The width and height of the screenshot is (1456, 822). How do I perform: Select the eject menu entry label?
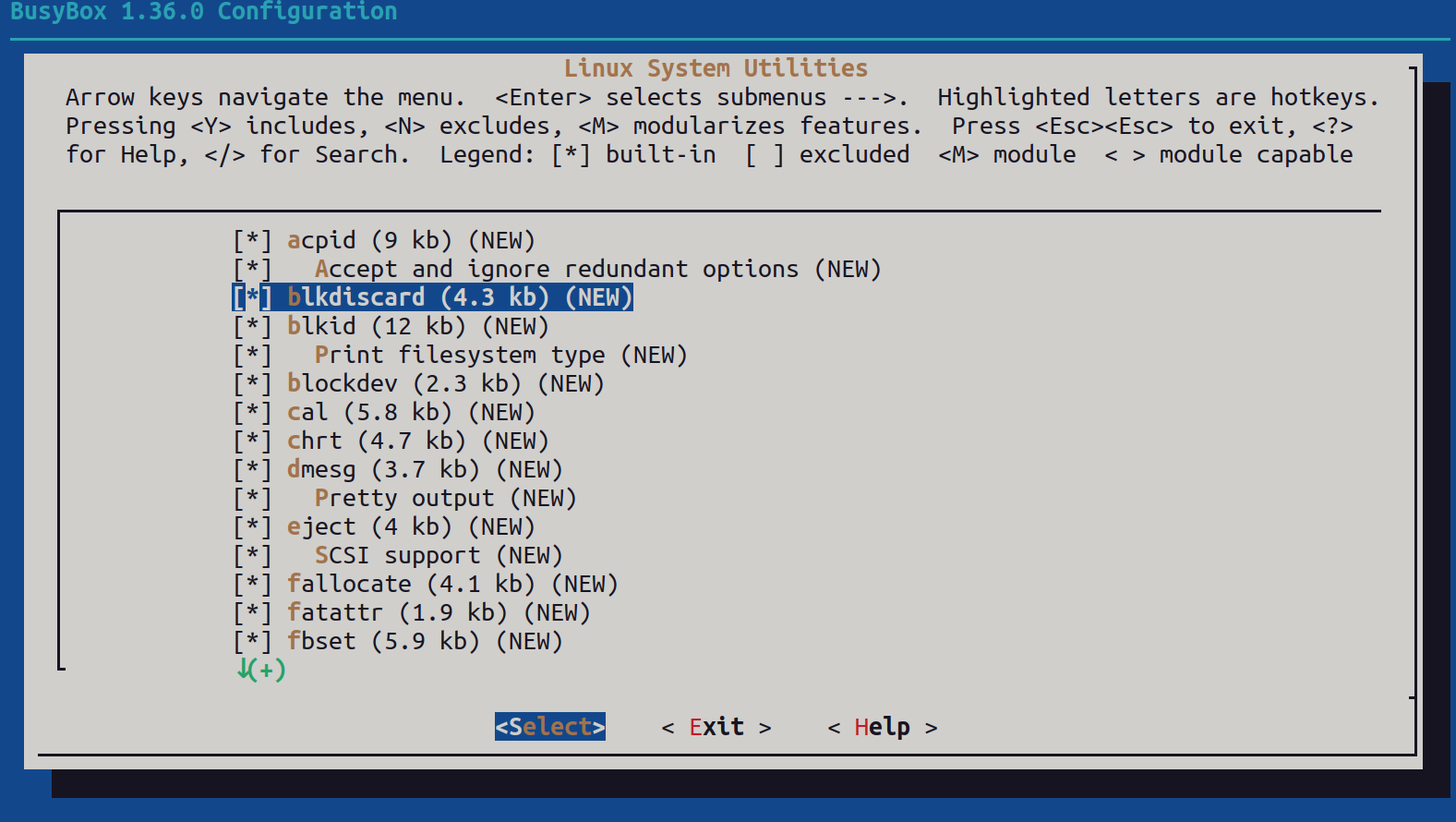point(411,527)
